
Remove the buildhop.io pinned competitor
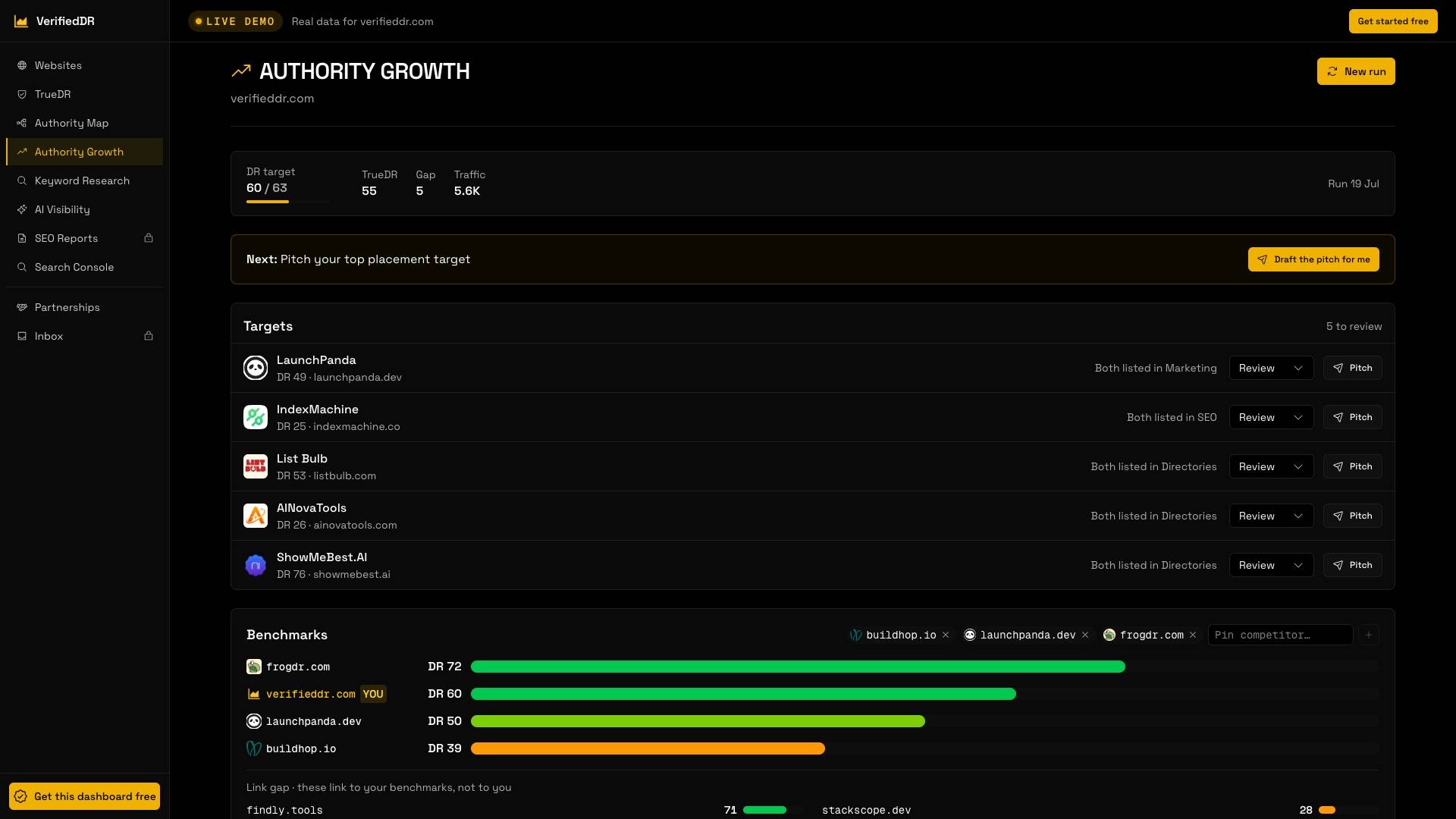946,635
